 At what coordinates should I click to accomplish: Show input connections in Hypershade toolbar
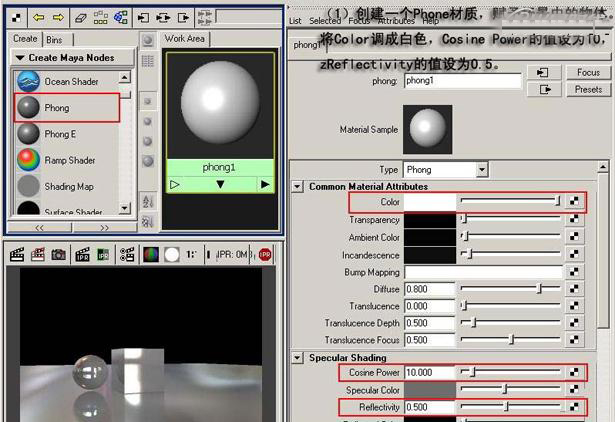coord(143,18)
